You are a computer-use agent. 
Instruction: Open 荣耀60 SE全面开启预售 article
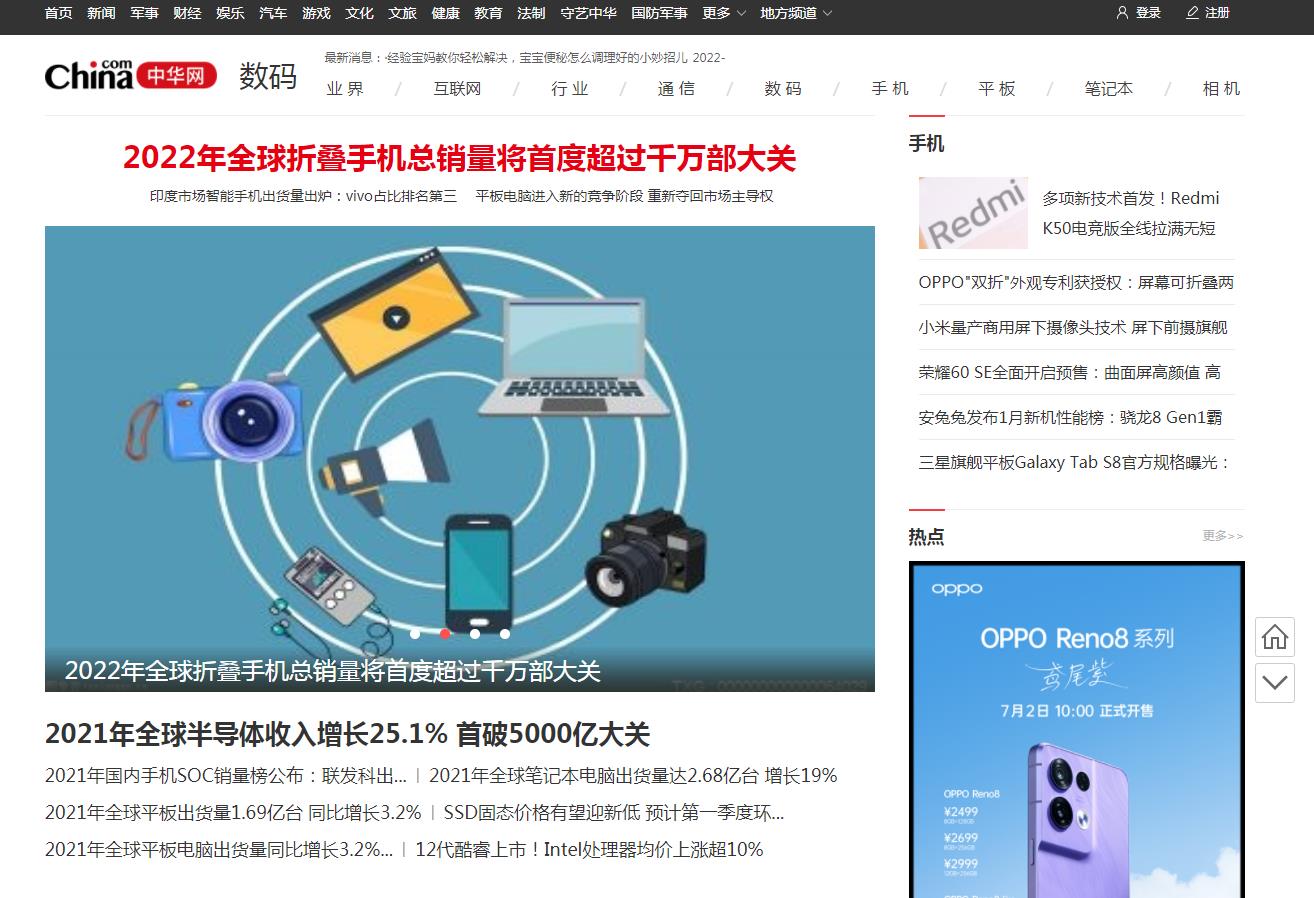pos(1069,372)
